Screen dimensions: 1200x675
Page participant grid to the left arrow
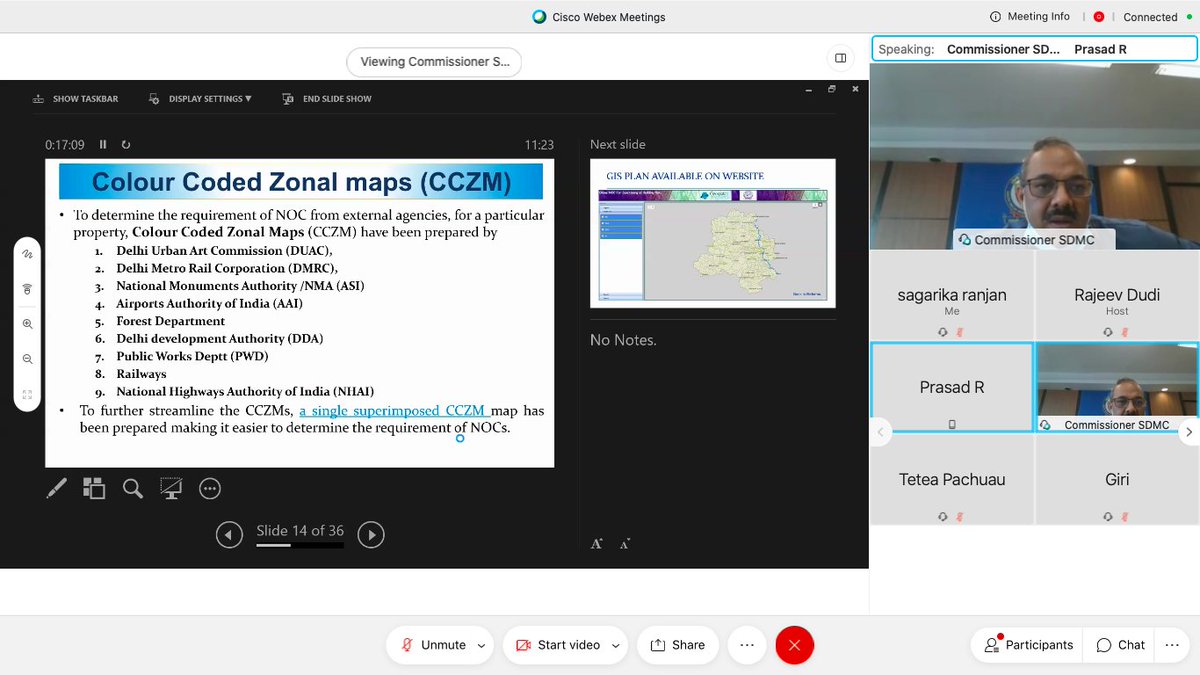click(880, 432)
